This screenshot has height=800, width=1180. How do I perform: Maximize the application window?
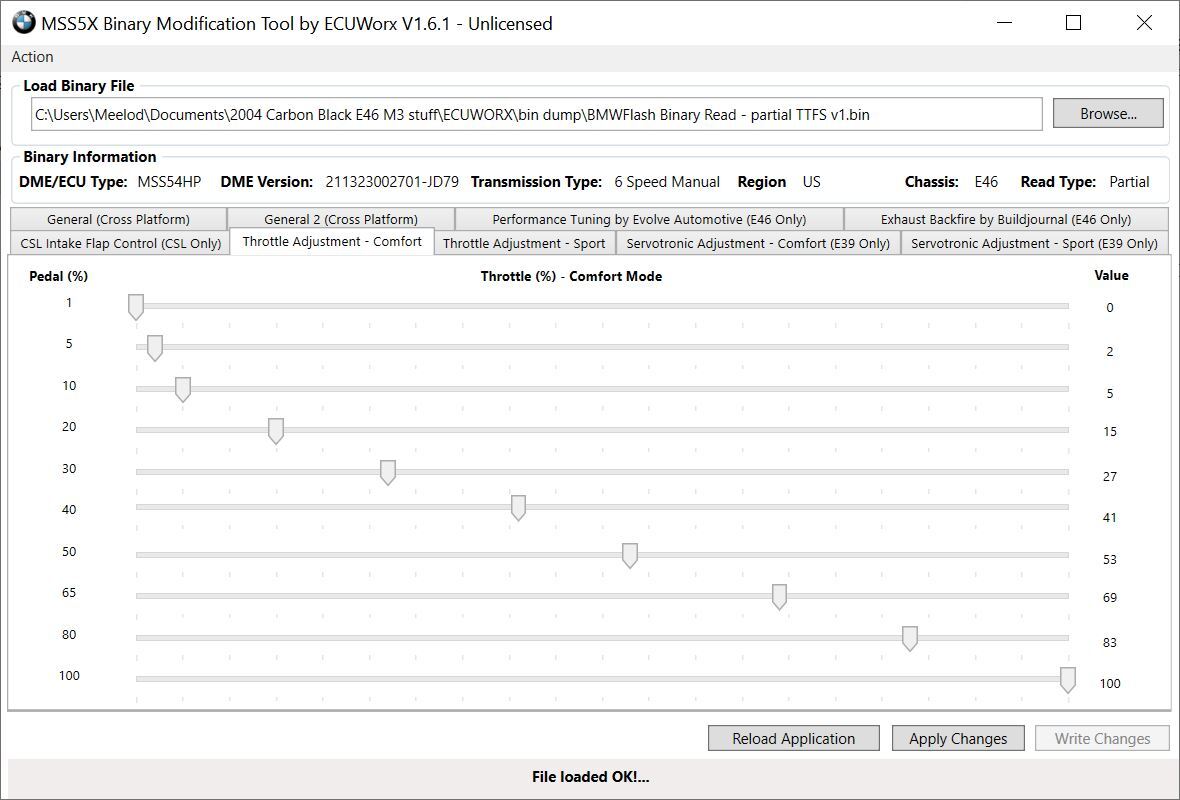pyautogui.click(x=1073, y=23)
